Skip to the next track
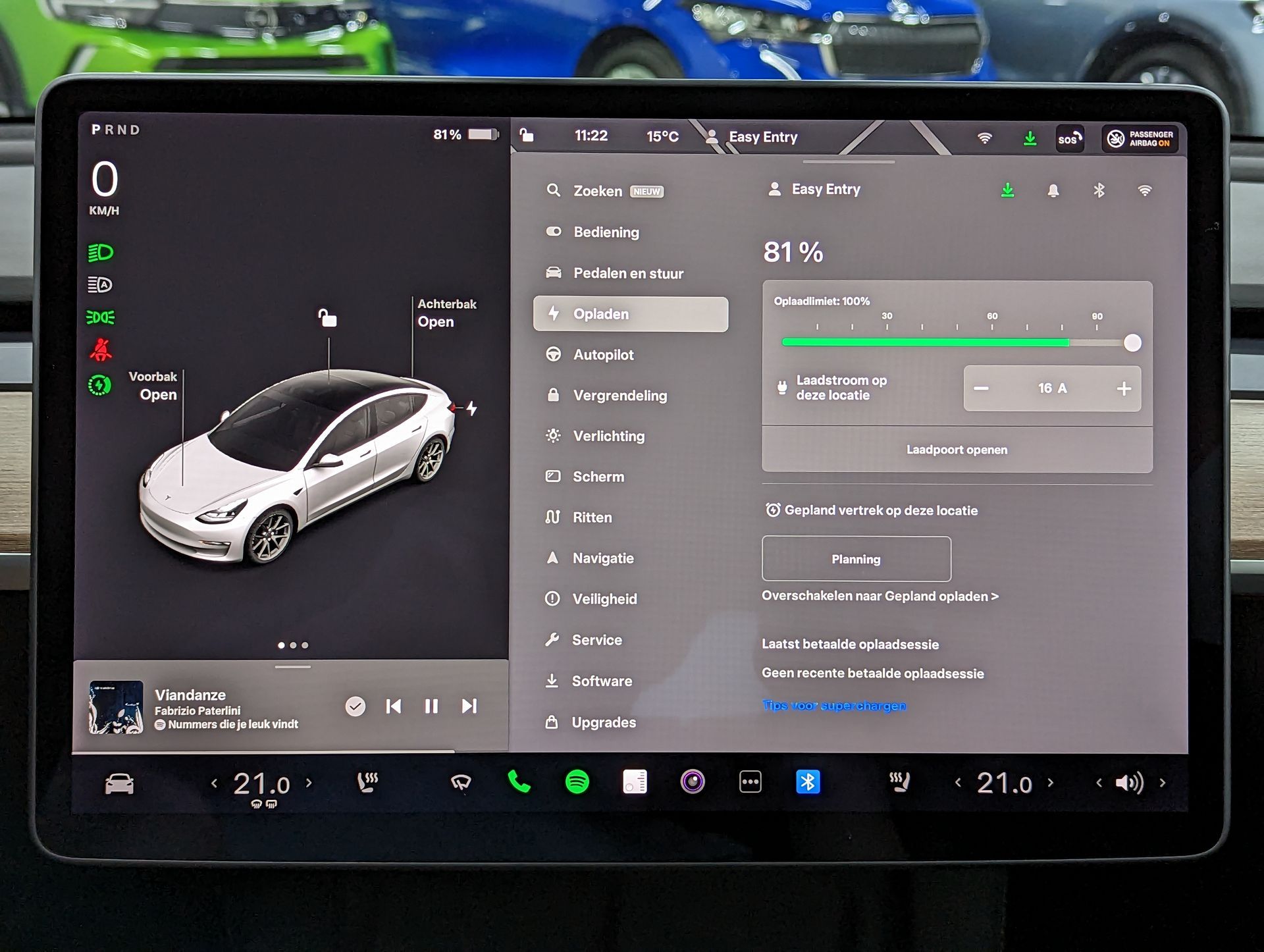1264x952 pixels. pyautogui.click(x=469, y=706)
